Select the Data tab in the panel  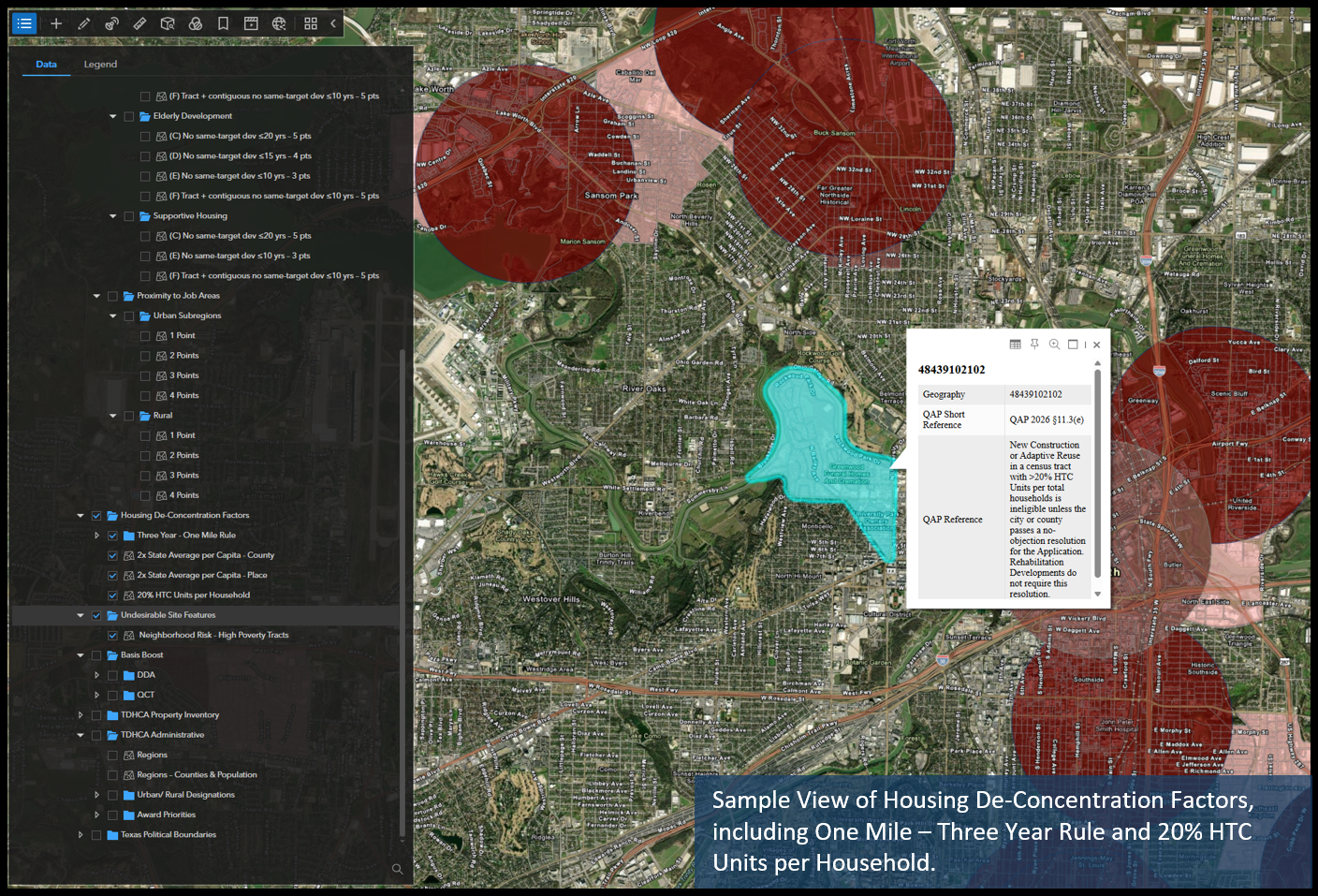tap(46, 64)
